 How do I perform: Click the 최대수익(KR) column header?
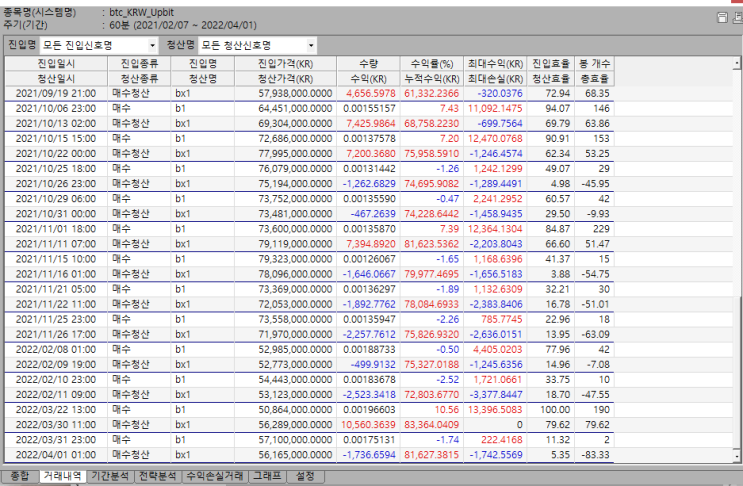495,63
